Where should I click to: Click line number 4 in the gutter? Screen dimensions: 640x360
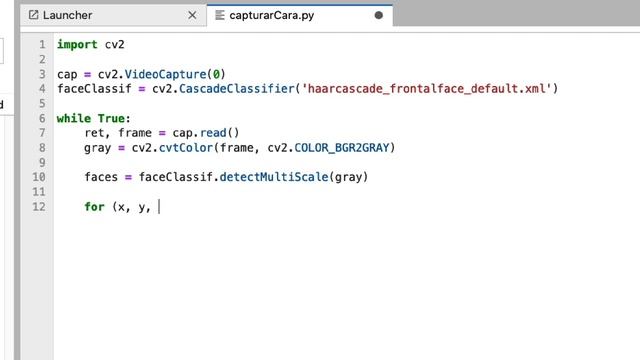point(42,89)
